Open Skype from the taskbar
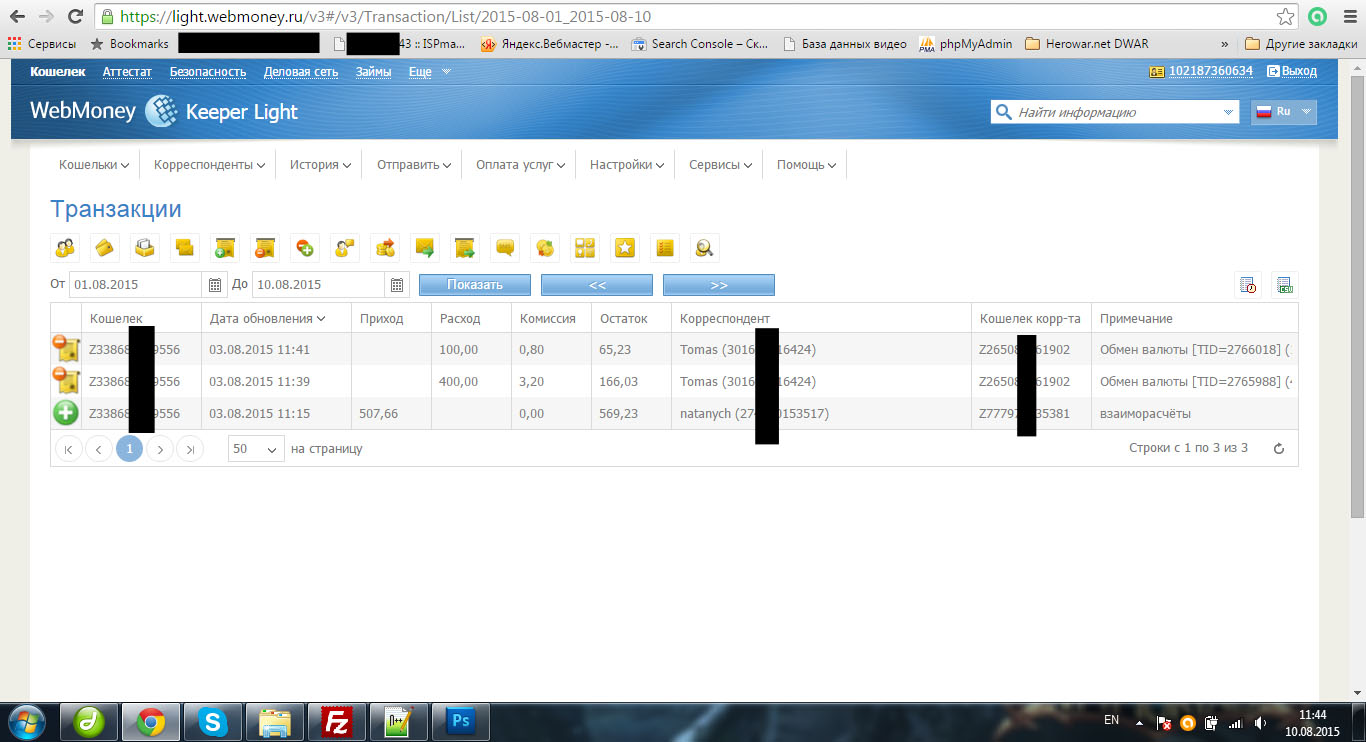This screenshot has width=1366, height=742. (213, 721)
